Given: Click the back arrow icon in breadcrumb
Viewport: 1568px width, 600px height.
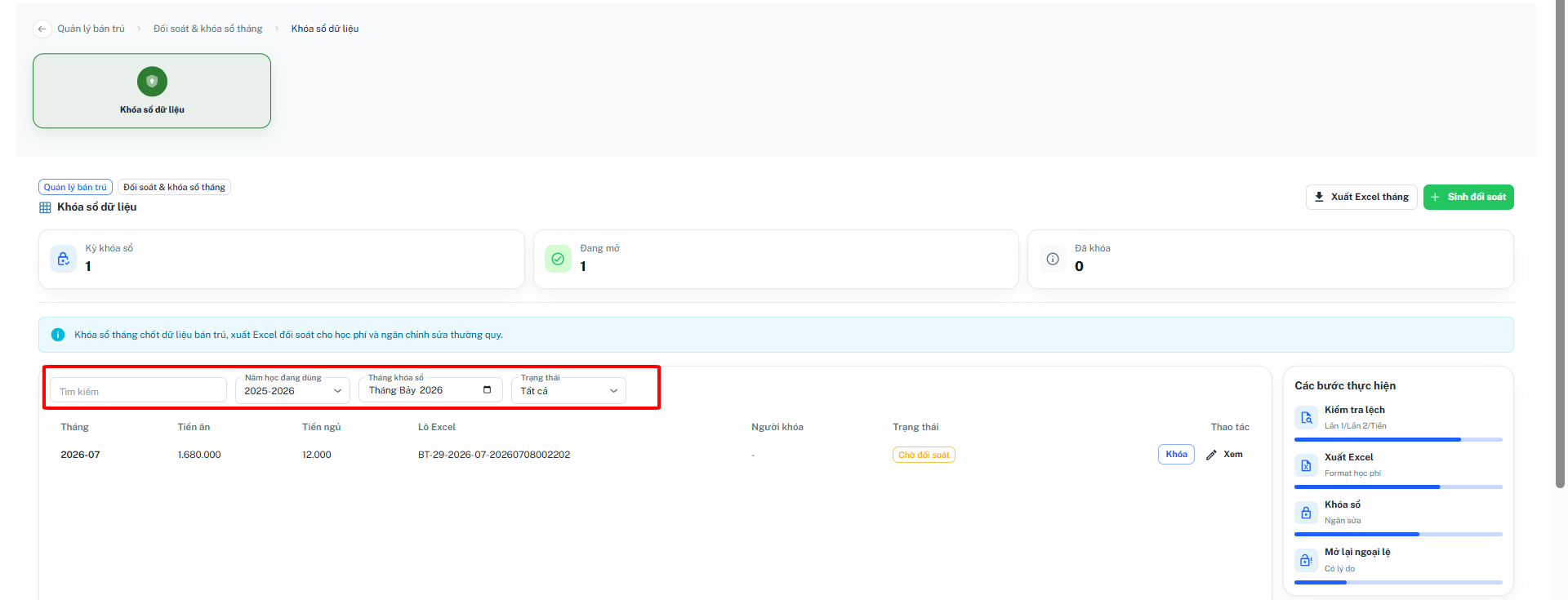Looking at the screenshot, I should [x=42, y=29].
